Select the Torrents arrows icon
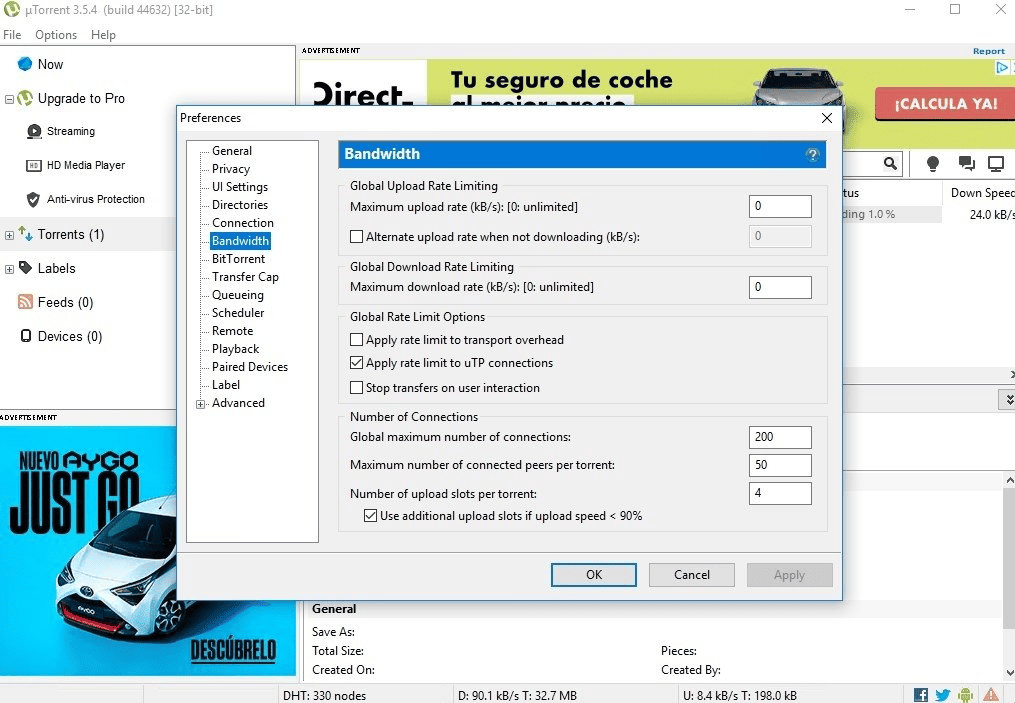 (x=25, y=234)
